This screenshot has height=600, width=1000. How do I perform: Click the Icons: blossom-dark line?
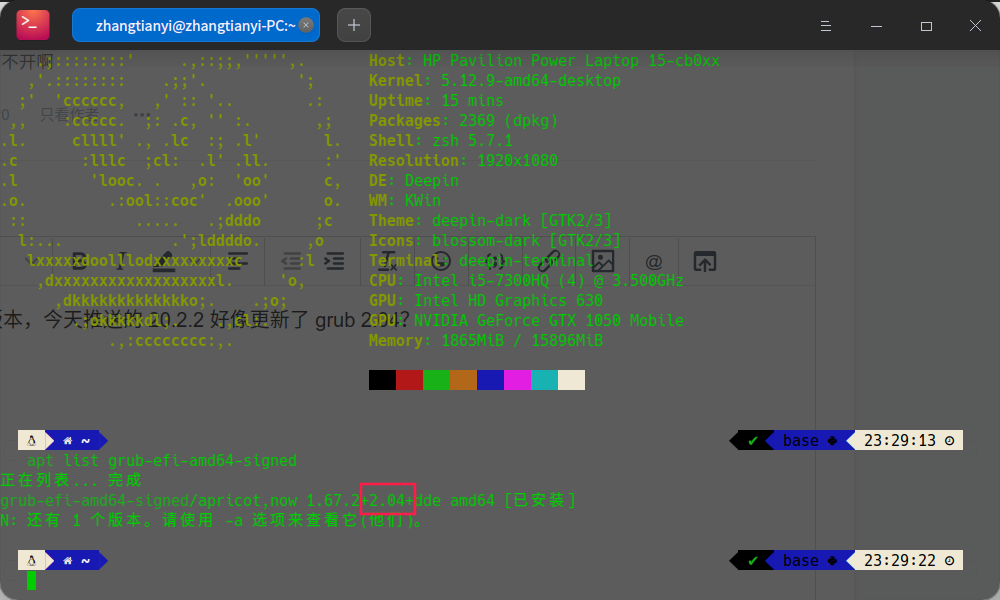coord(495,240)
